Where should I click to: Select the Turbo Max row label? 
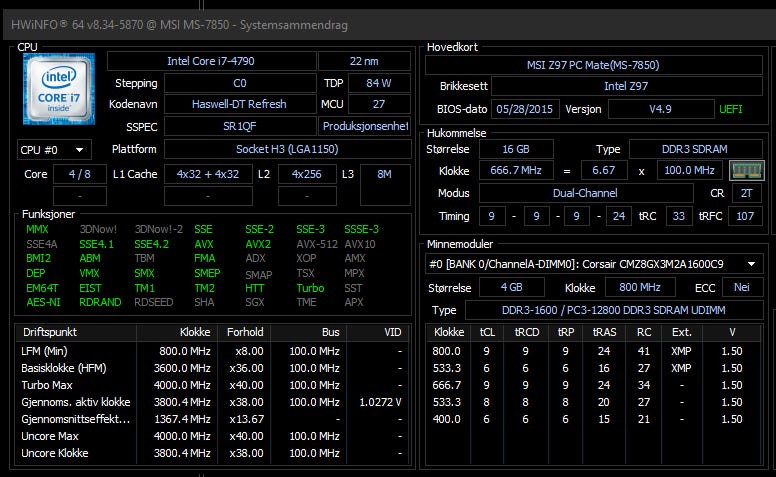[x=47, y=385]
